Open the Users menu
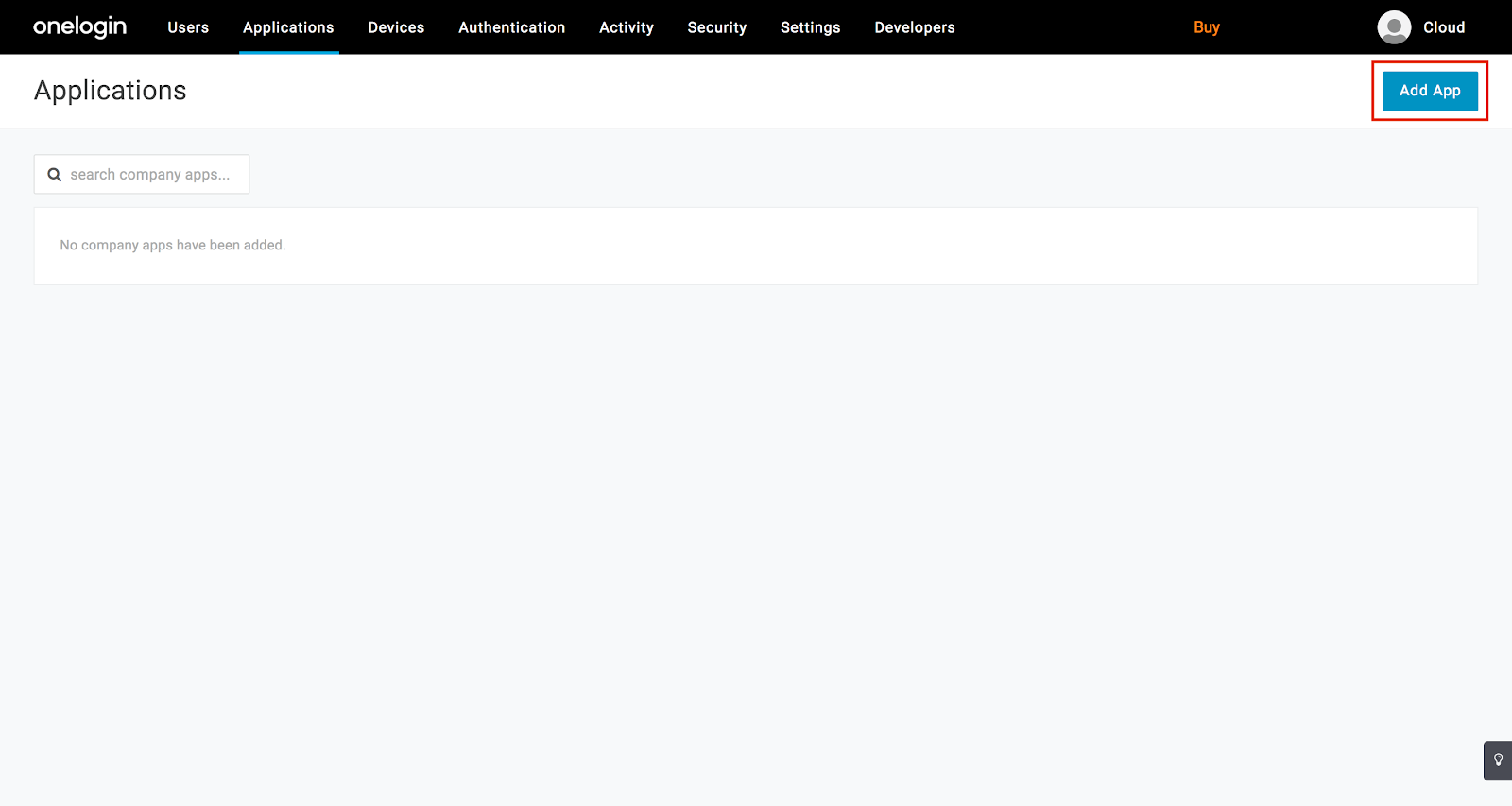1512x806 pixels. (x=188, y=27)
